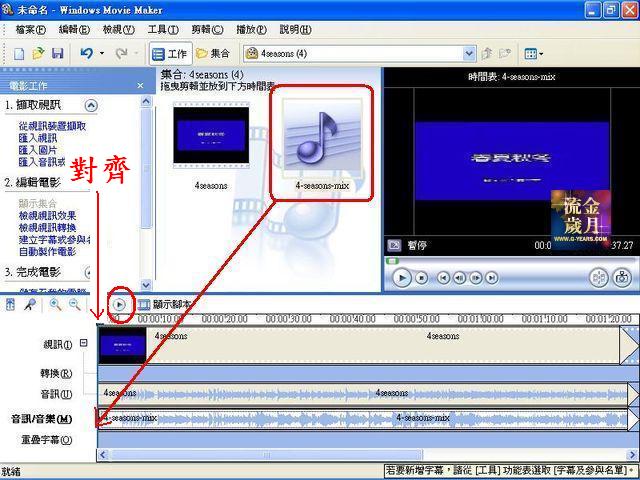Zoom in on the timeline

(55, 304)
